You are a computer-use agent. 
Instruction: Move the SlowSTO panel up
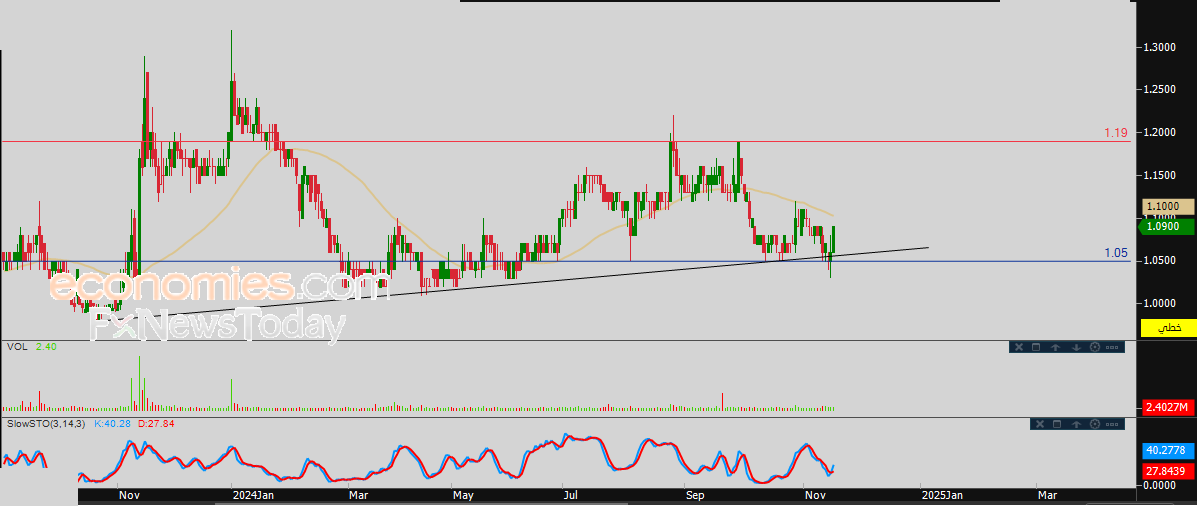[1076, 424]
